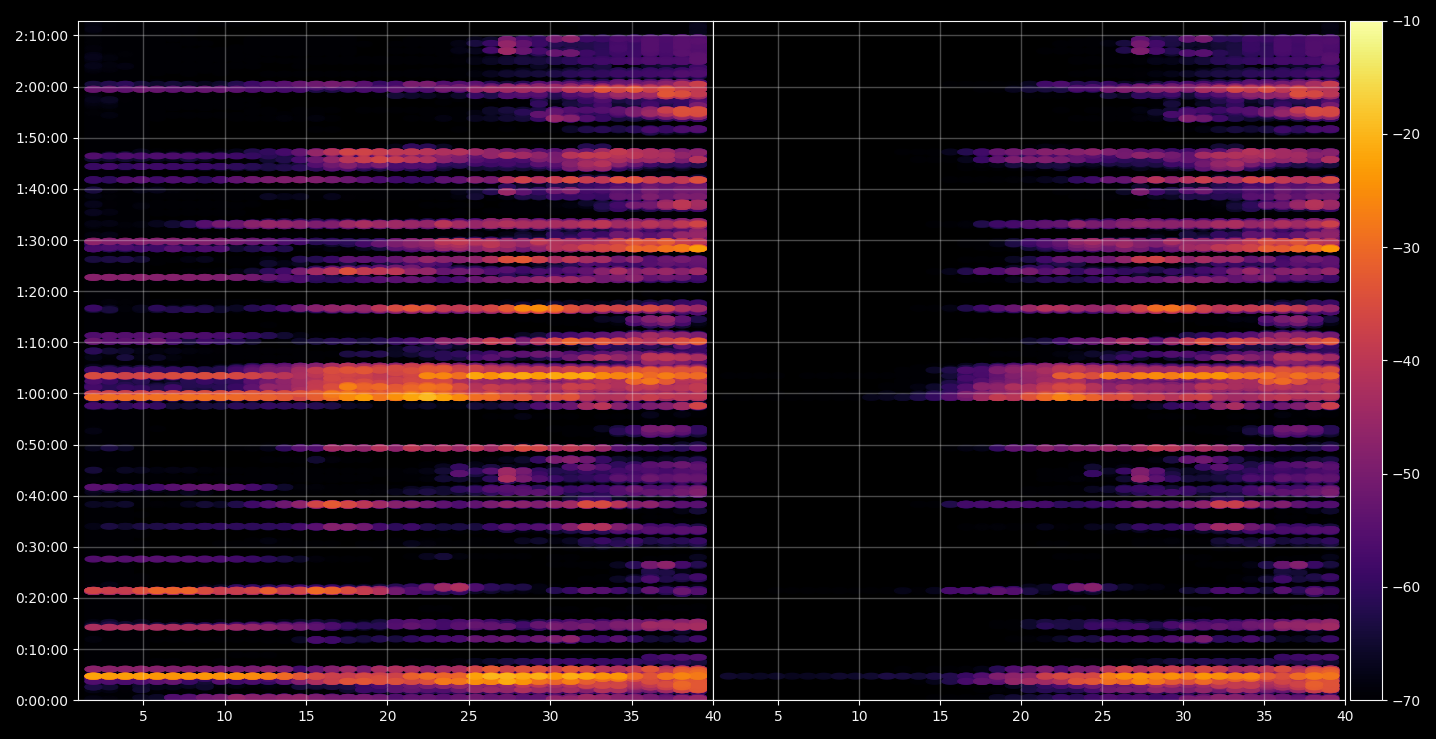The image size is (1436, 739).
Task: Click the −50 colorbar tick label
Action: tap(1405, 474)
